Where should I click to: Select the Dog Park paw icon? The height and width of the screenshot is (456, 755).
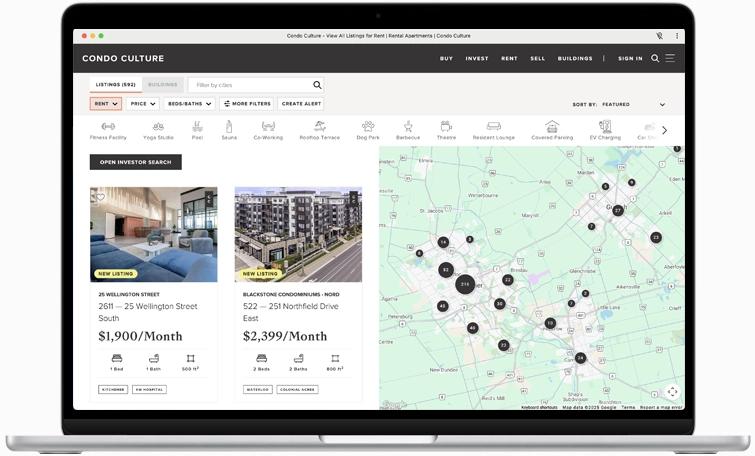tap(368, 127)
